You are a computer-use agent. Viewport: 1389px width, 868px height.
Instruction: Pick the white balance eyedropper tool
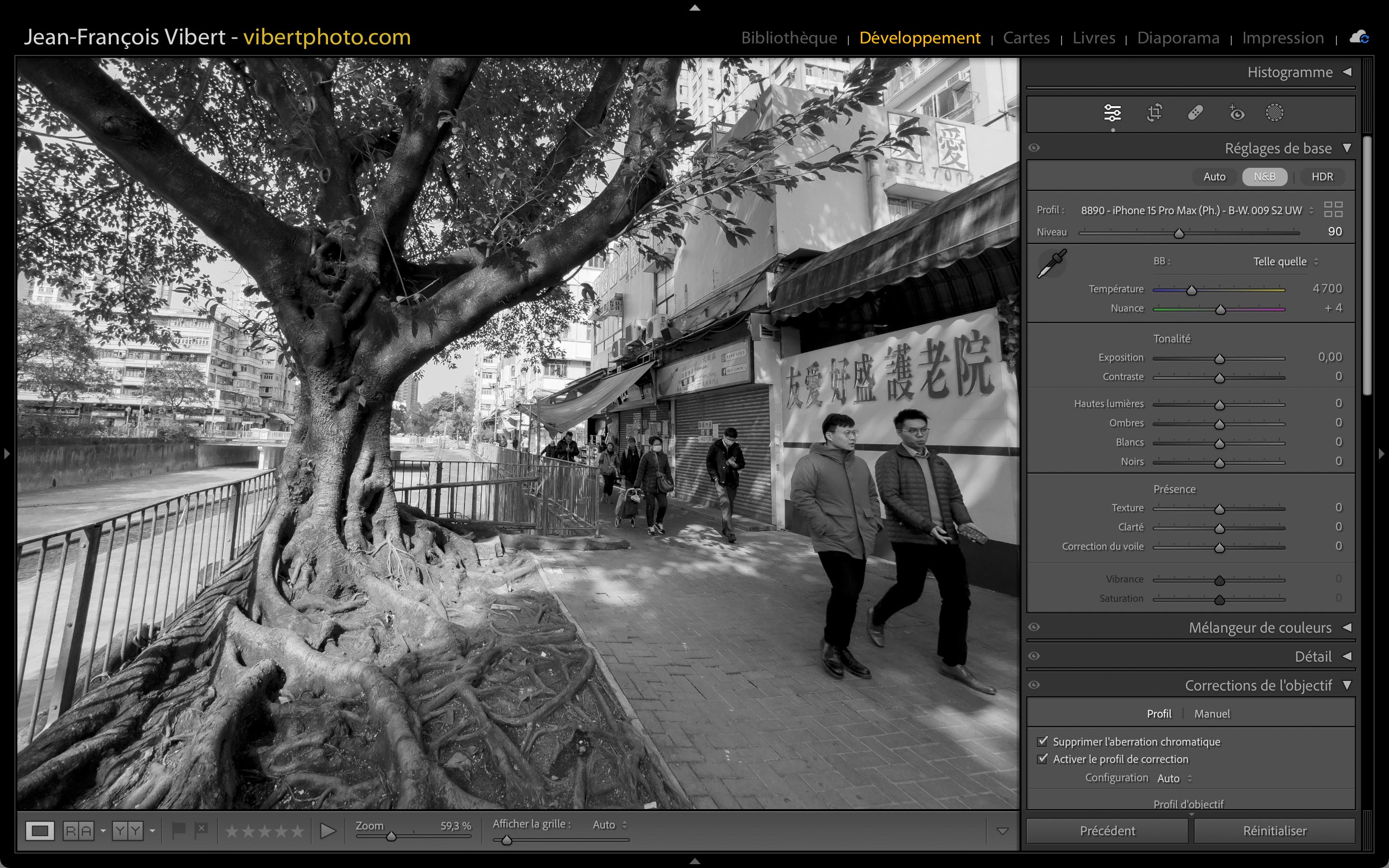click(1051, 264)
